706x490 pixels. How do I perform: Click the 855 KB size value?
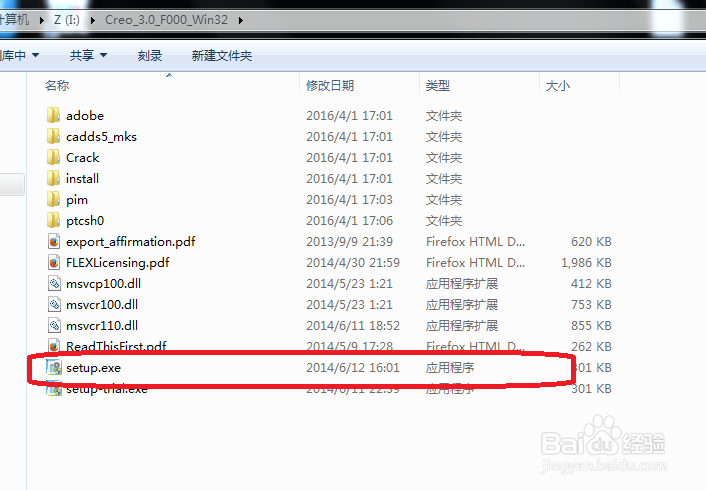591,326
